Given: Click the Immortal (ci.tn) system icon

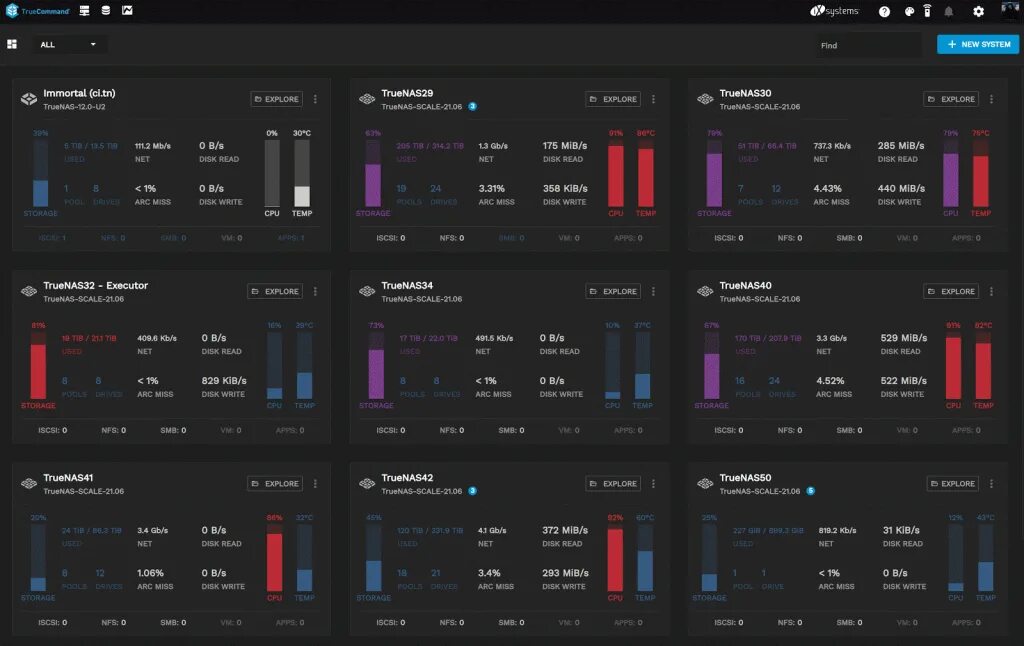Looking at the screenshot, I should pos(29,99).
